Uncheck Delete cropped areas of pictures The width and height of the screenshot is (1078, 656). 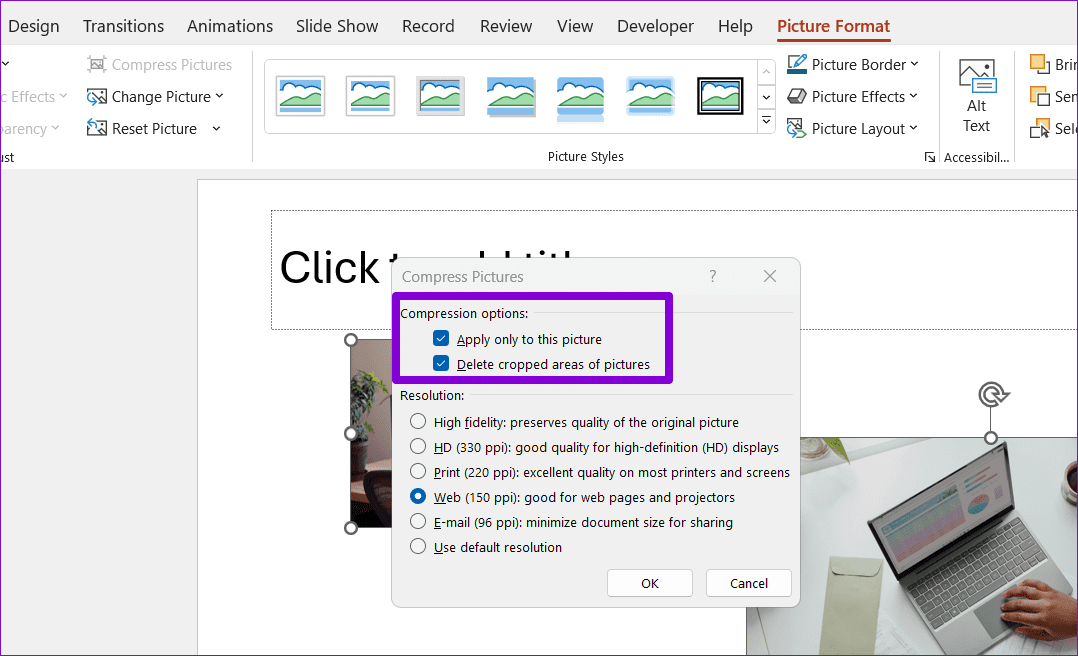point(441,364)
